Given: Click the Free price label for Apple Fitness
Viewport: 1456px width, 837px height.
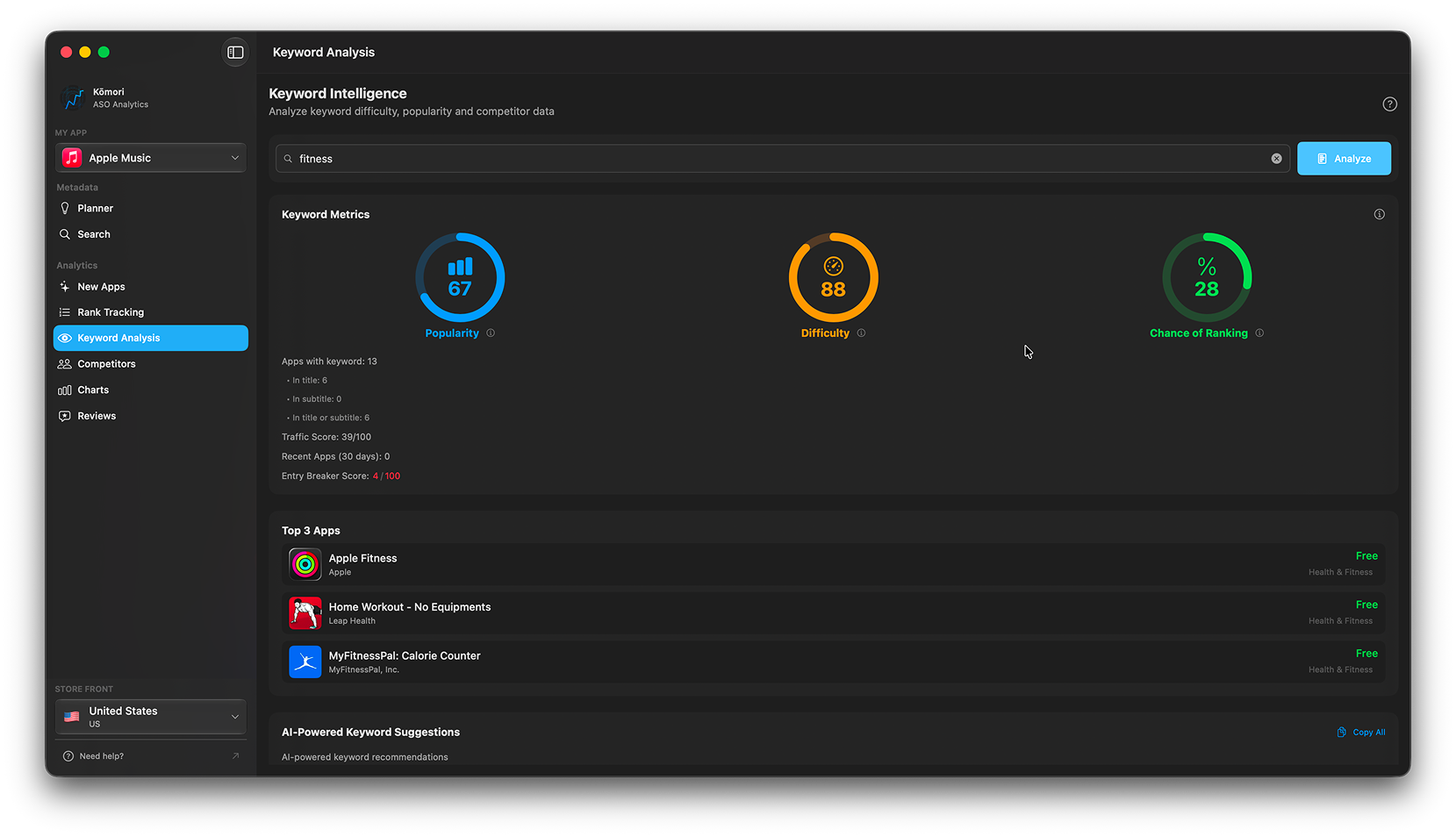Looking at the screenshot, I should pyautogui.click(x=1366, y=556).
